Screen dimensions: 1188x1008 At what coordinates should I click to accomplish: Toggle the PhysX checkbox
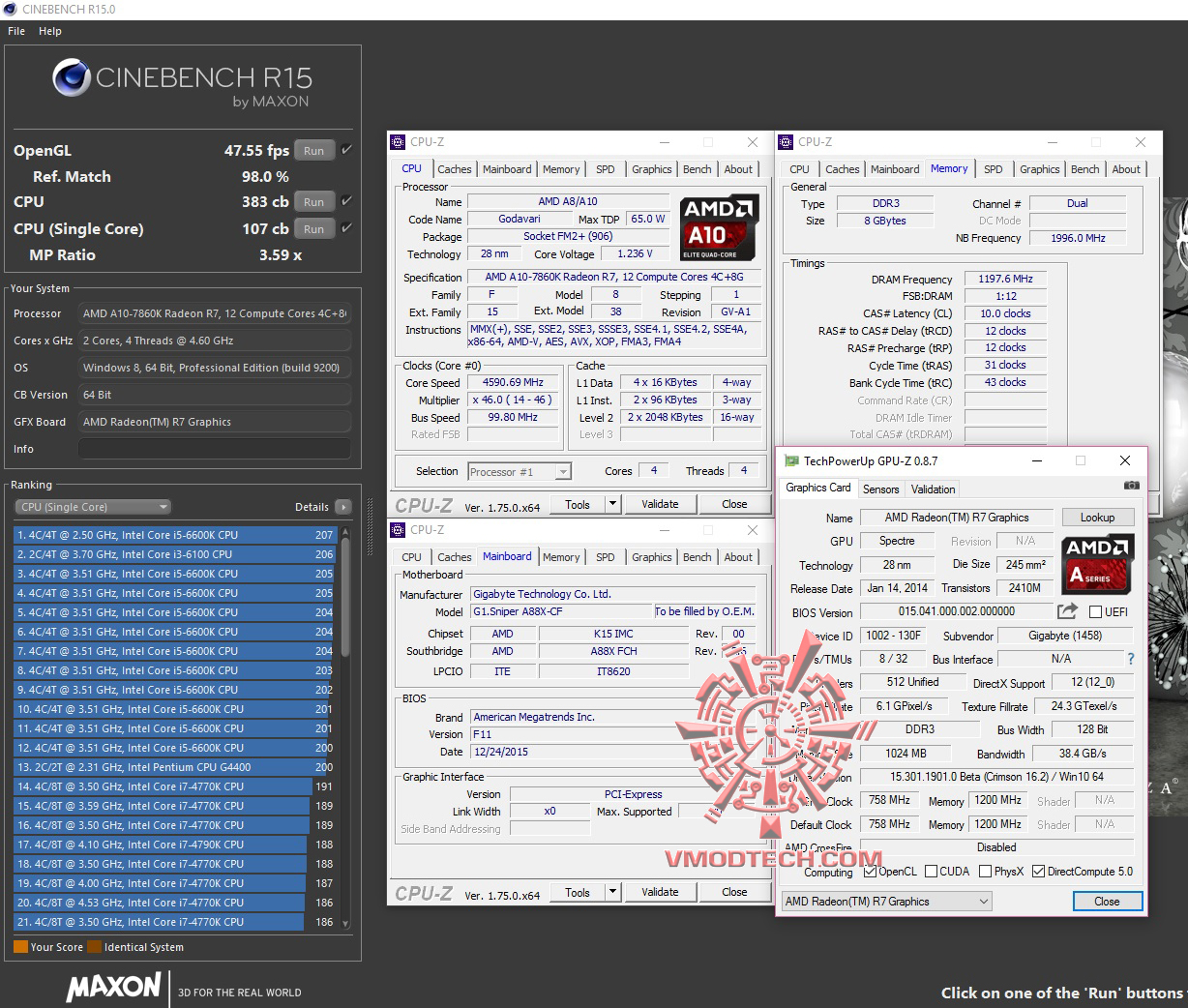985,872
